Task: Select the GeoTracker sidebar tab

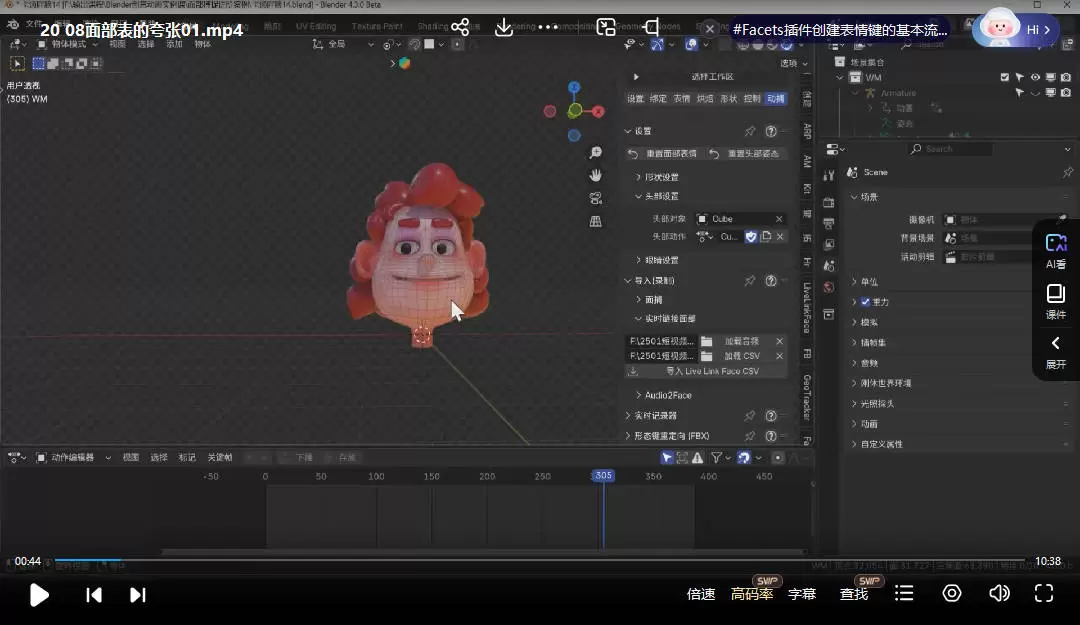Action: (x=807, y=398)
